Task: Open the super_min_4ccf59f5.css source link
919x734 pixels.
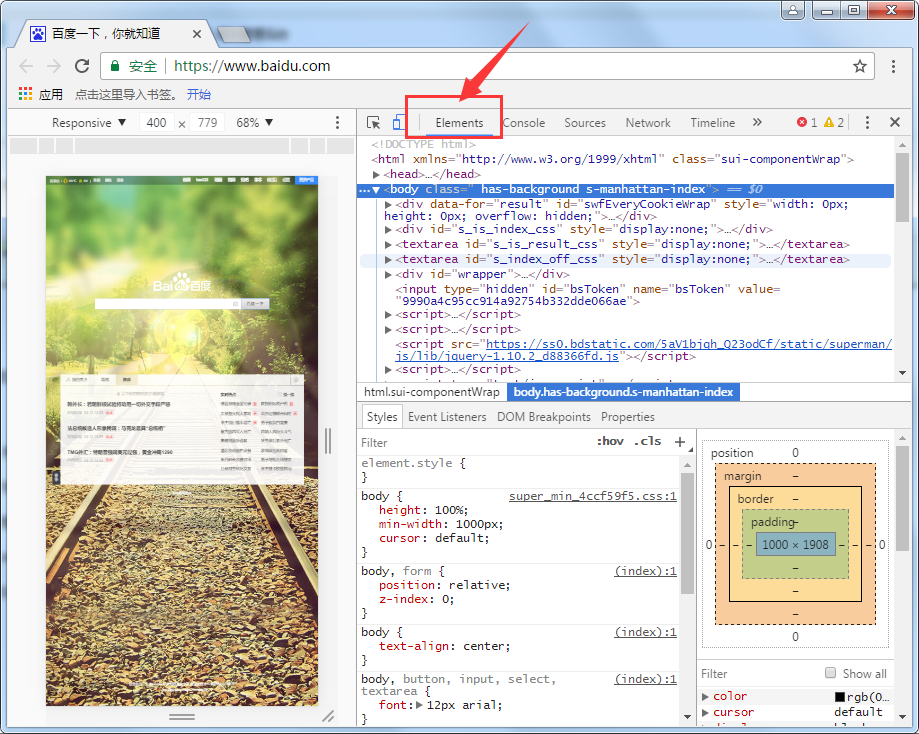Action: click(x=592, y=496)
